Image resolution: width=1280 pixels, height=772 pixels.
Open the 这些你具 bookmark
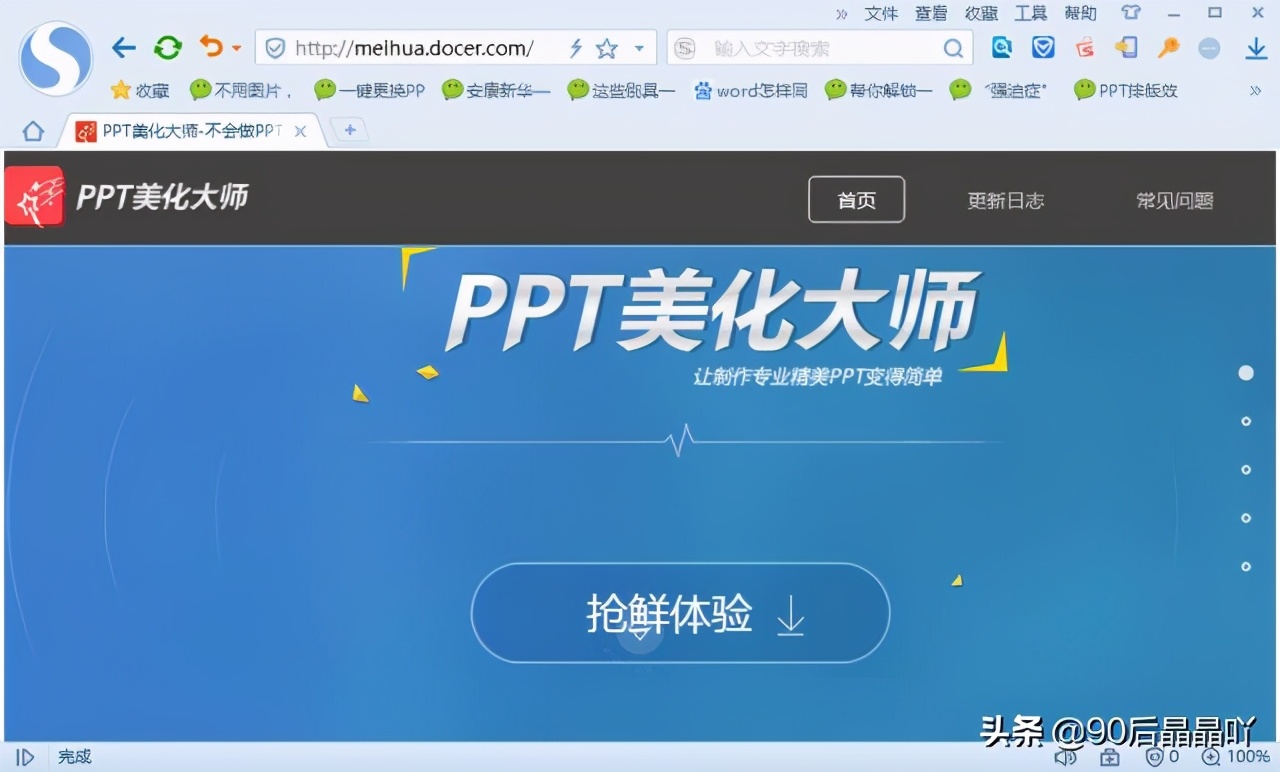tap(621, 90)
